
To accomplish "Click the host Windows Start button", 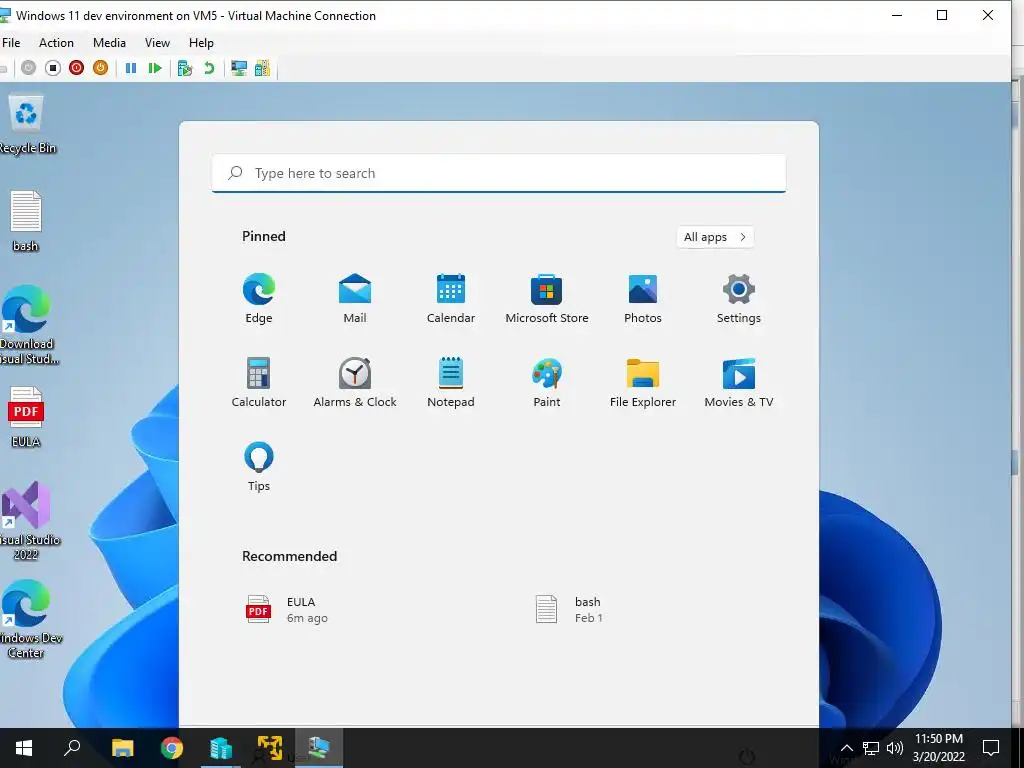I will click(x=24, y=748).
